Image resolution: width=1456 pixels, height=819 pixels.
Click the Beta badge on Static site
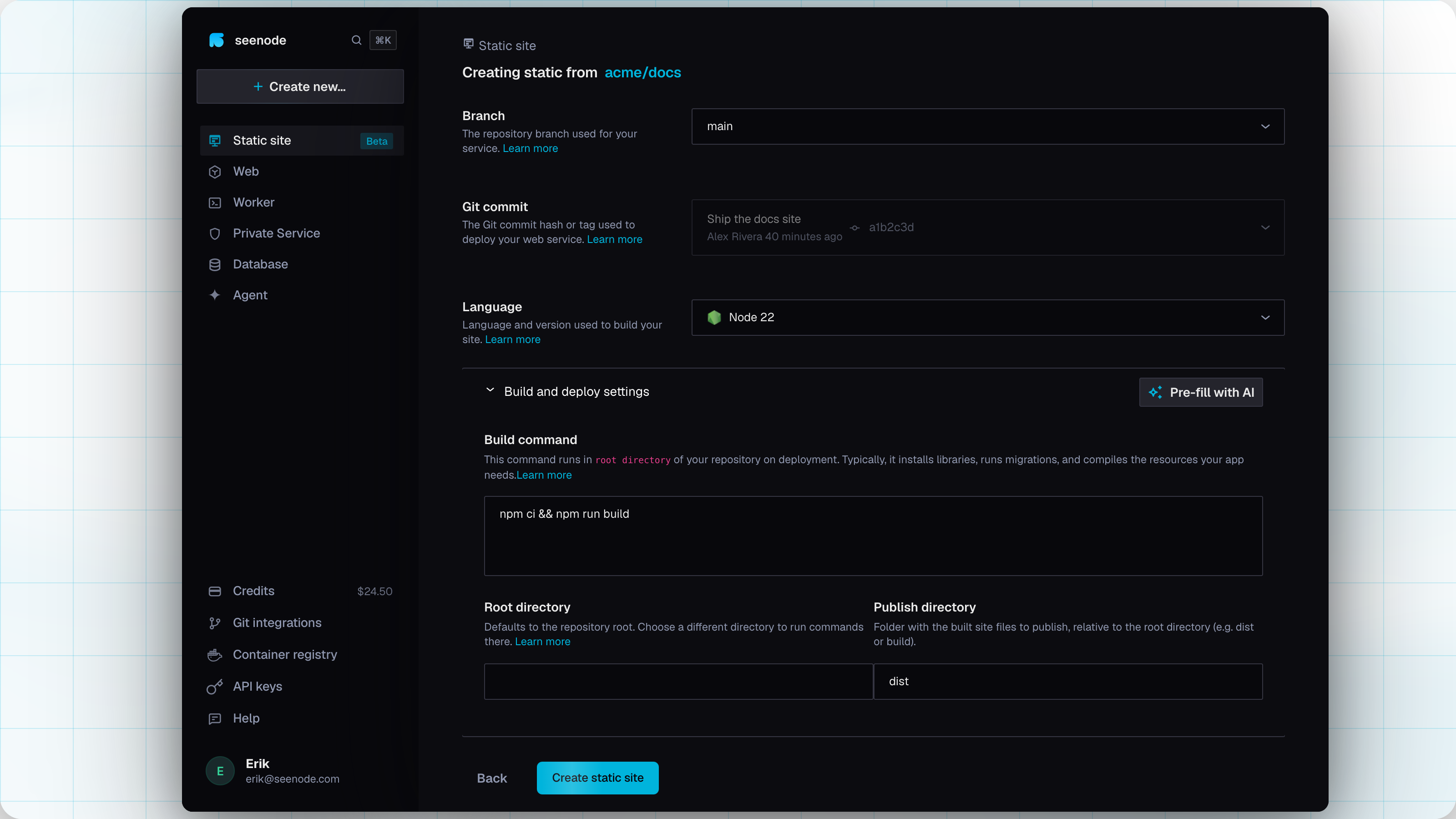click(x=376, y=142)
